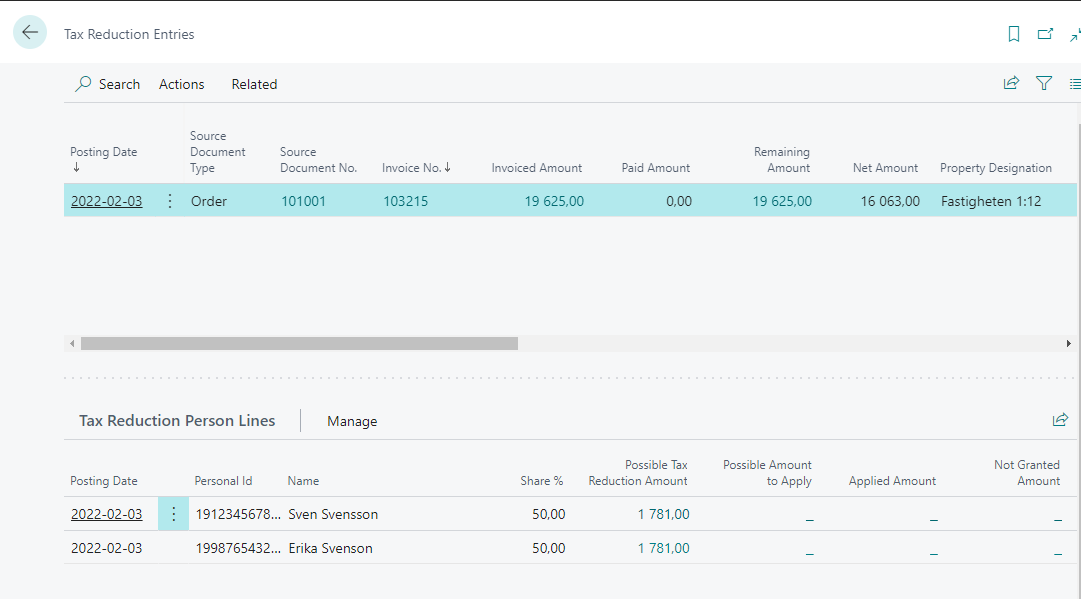Viewport: 1081px width, 599px height.
Task: Open the Related menu
Action: (x=254, y=84)
